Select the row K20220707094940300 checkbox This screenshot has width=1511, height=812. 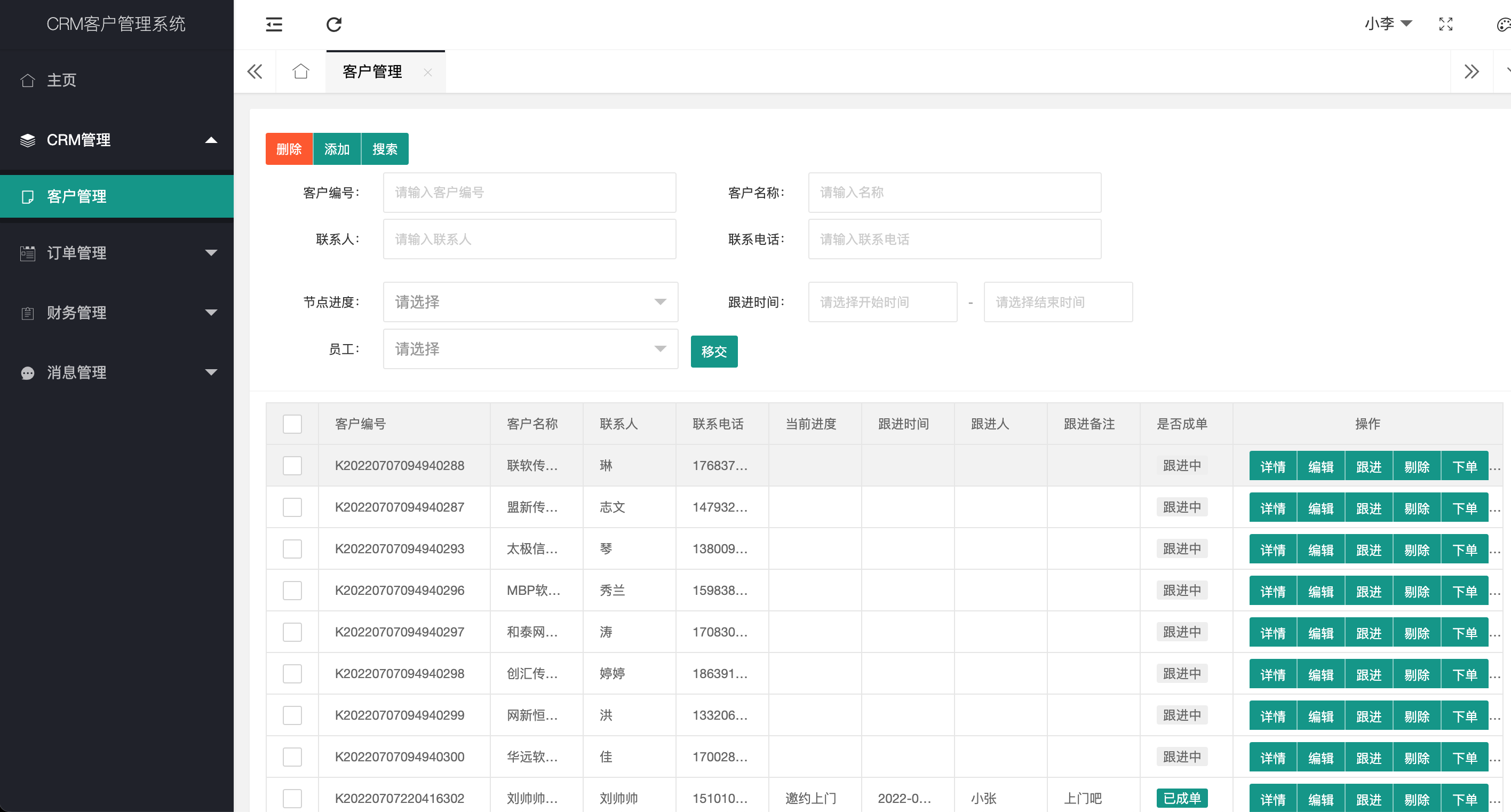coord(292,758)
